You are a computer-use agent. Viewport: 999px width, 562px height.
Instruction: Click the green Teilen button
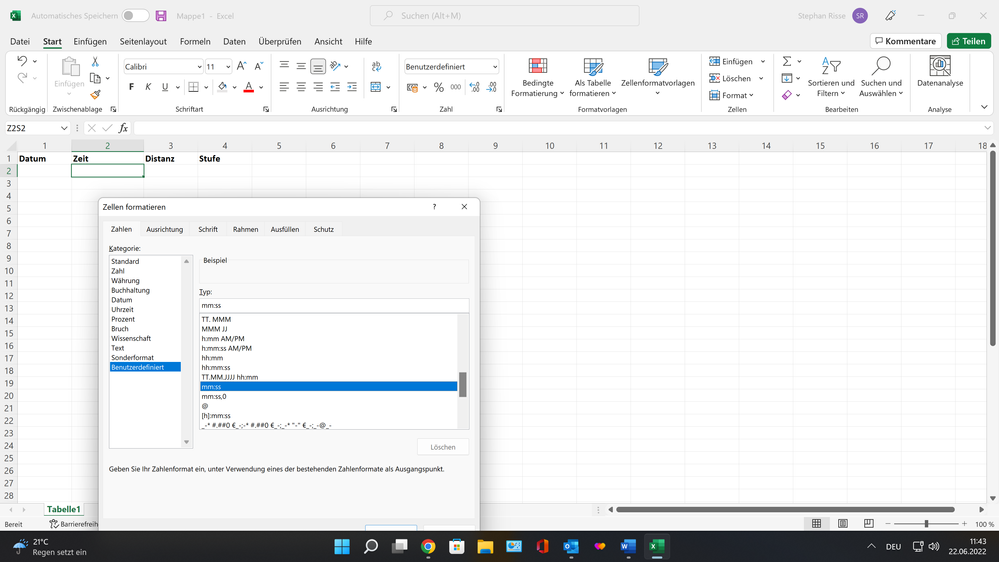pyautogui.click(x=968, y=41)
